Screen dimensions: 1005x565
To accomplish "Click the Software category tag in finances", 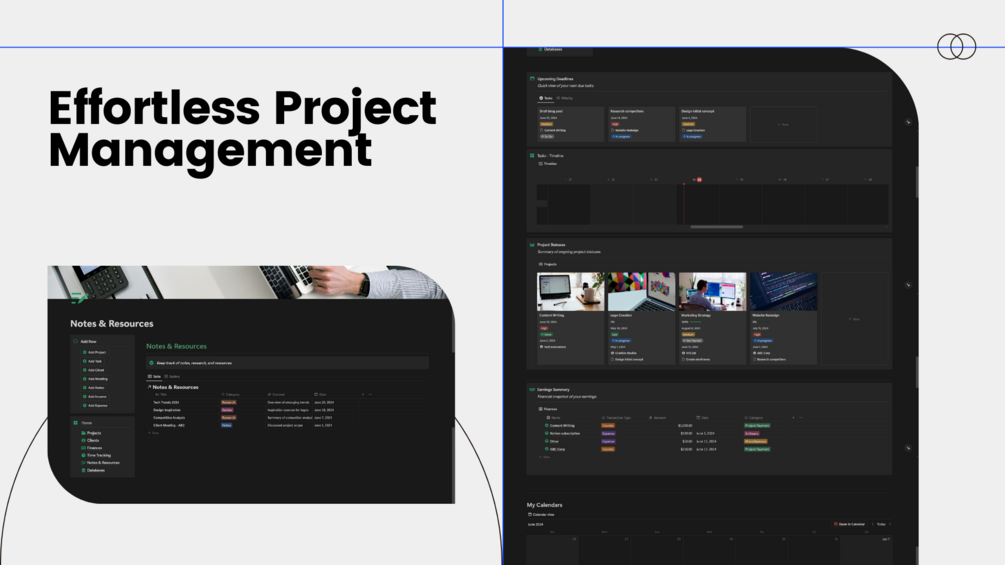I will click(x=752, y=434).
